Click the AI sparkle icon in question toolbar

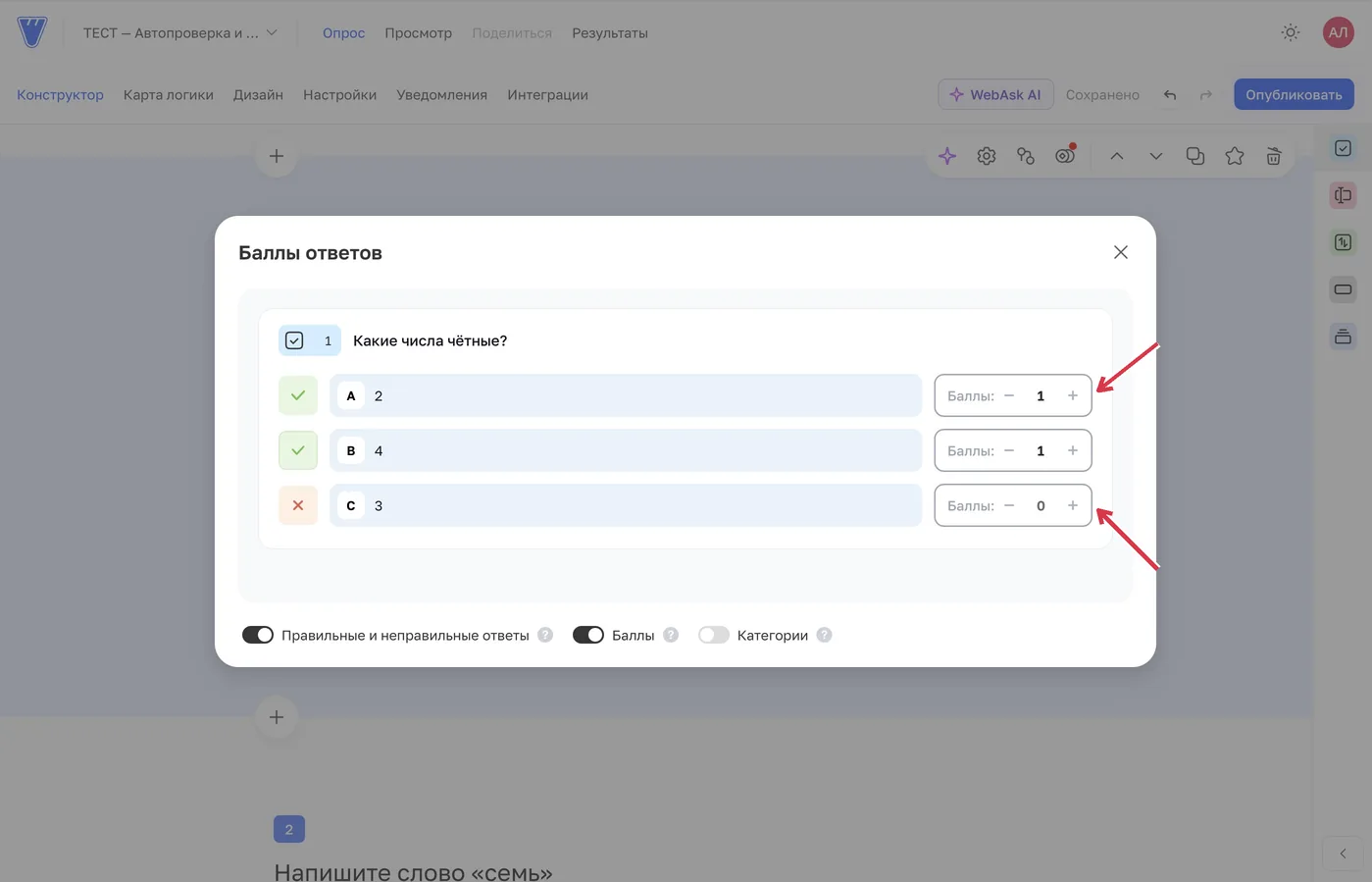947,156
